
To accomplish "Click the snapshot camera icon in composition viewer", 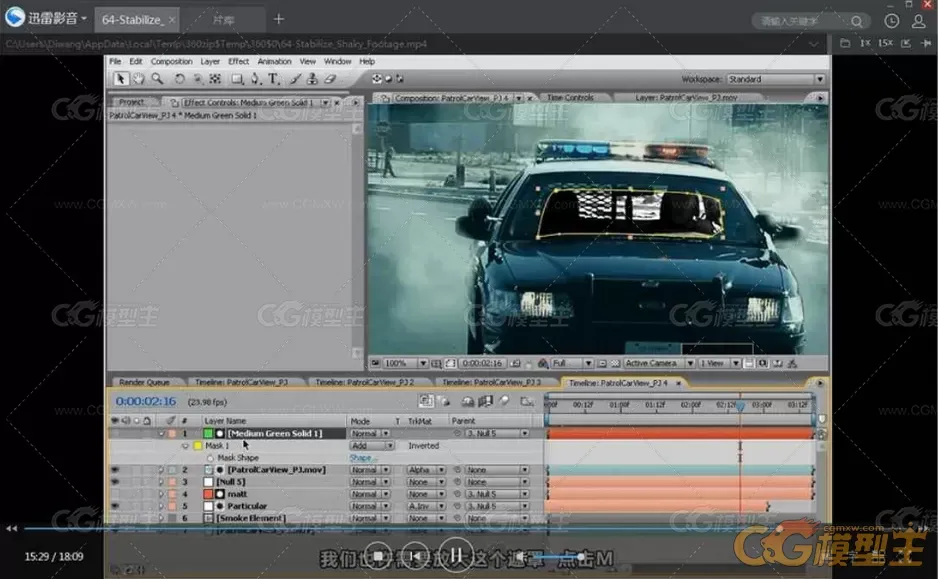I will pos(514,363).
